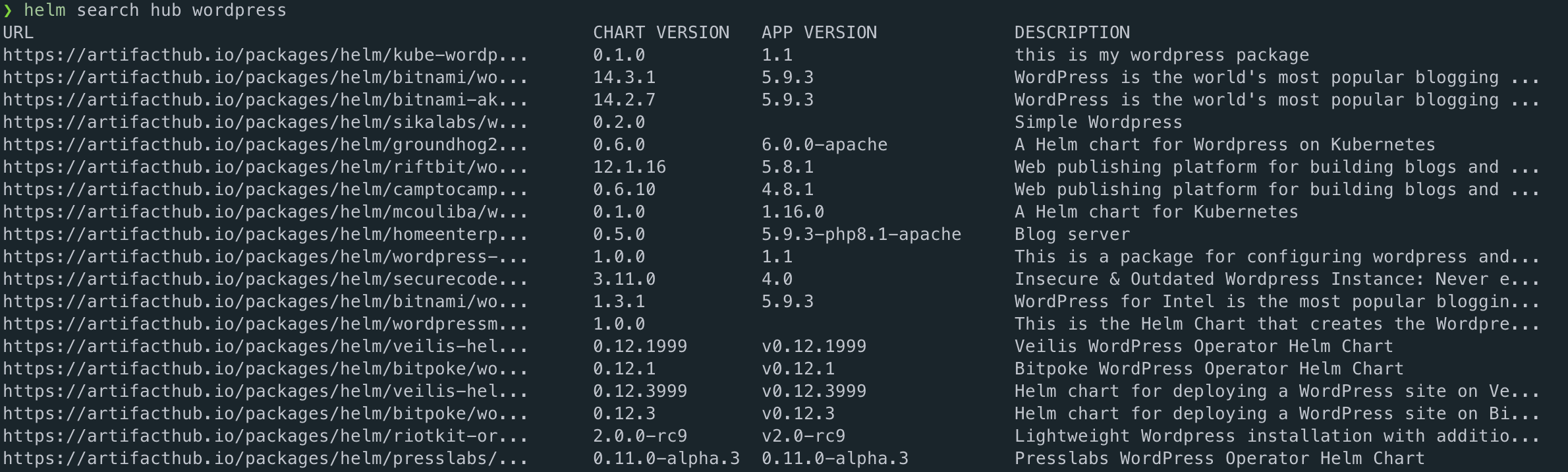
Task: Click chart version 0.6.10
Action: click(625, 190)
